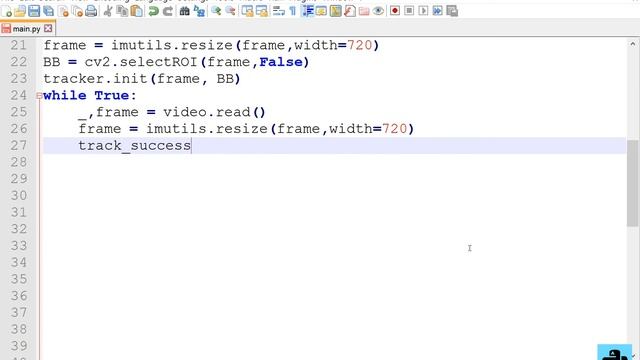Switch to the main.py tab
This screenshot has height=360, width=640.
click(x=27, y=29)
